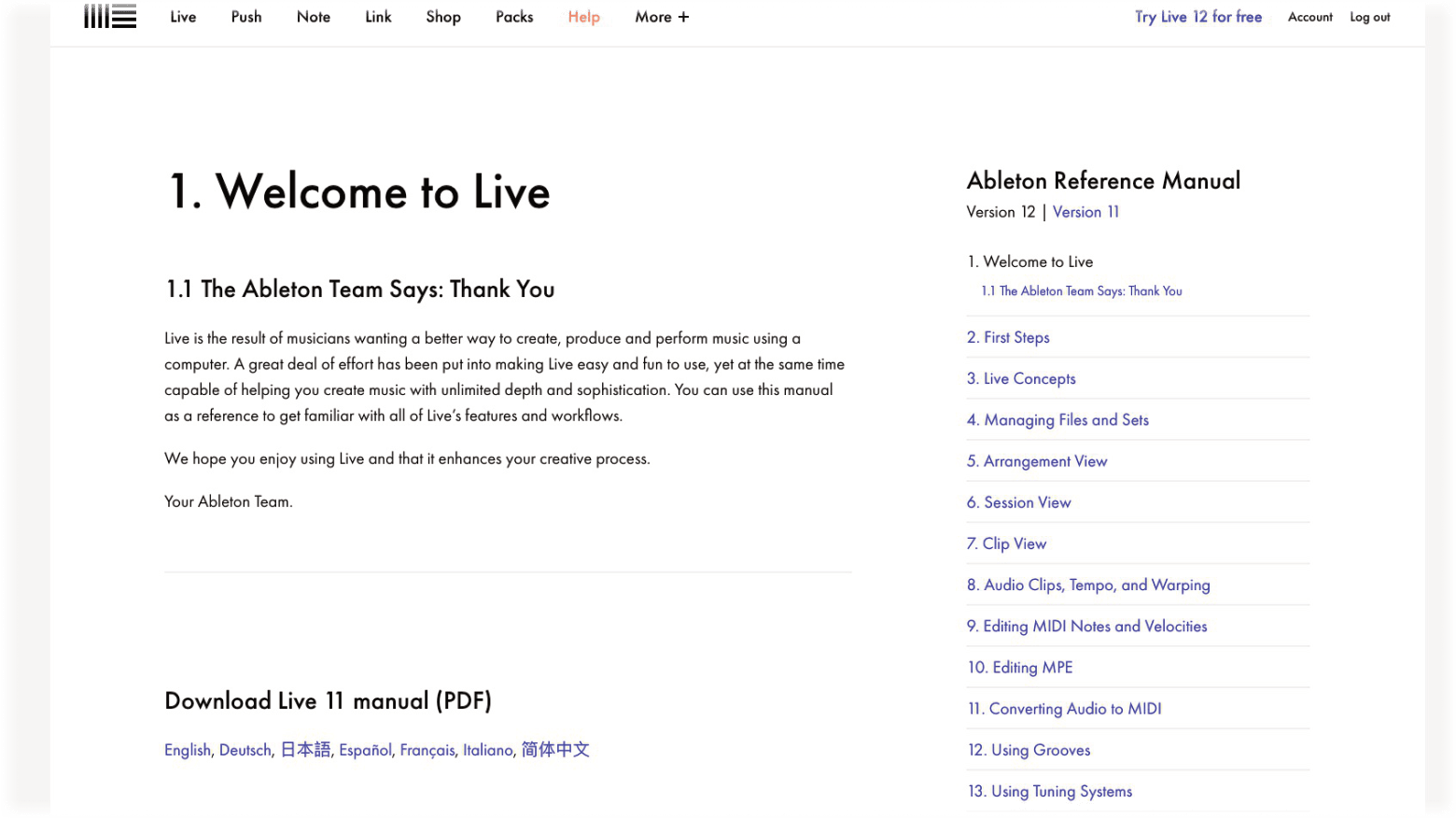Go to the Note page

[314, 17]
